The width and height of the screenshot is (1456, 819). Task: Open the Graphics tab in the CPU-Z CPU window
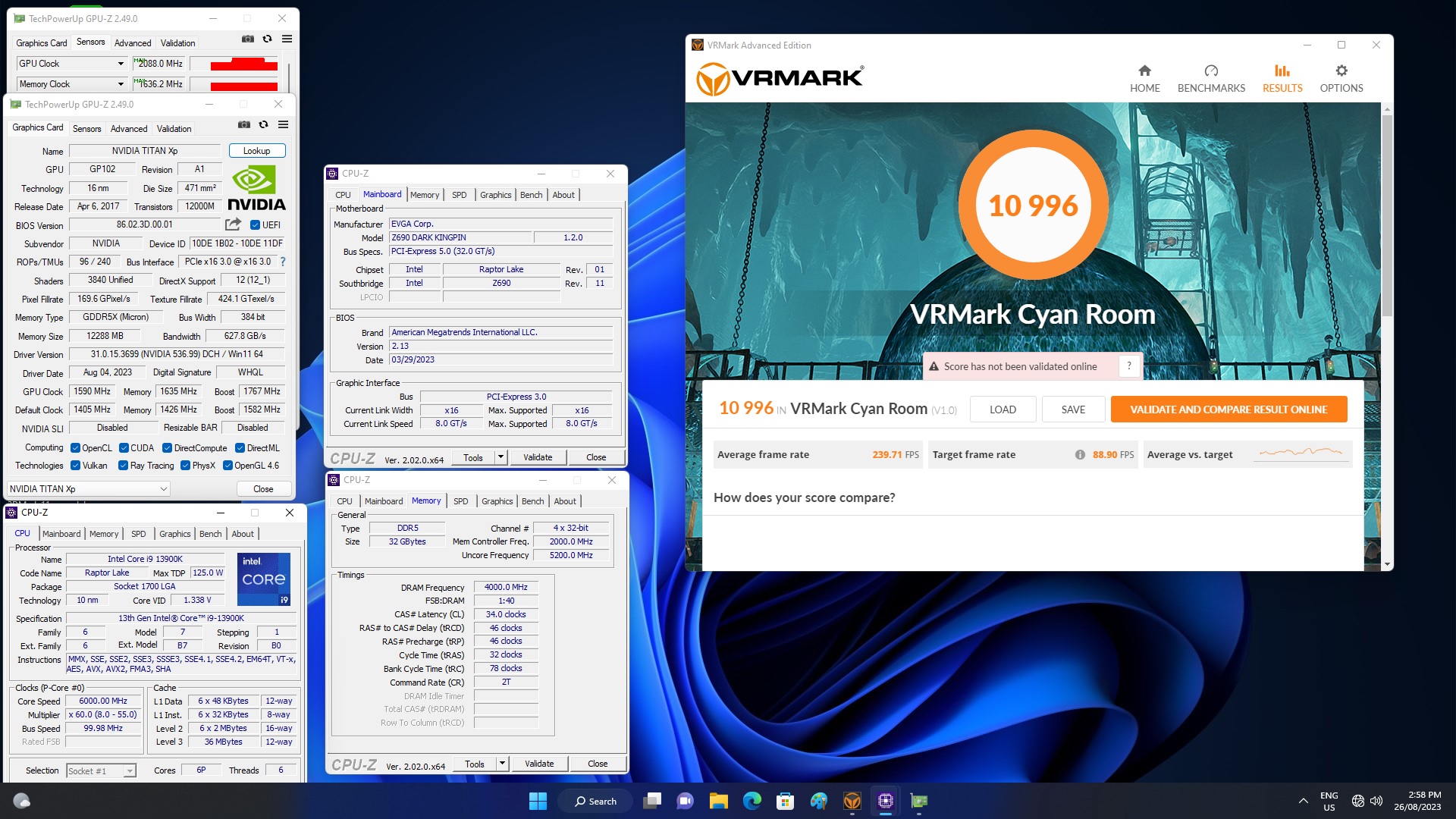pyautogui.click(x=174, y=534)
